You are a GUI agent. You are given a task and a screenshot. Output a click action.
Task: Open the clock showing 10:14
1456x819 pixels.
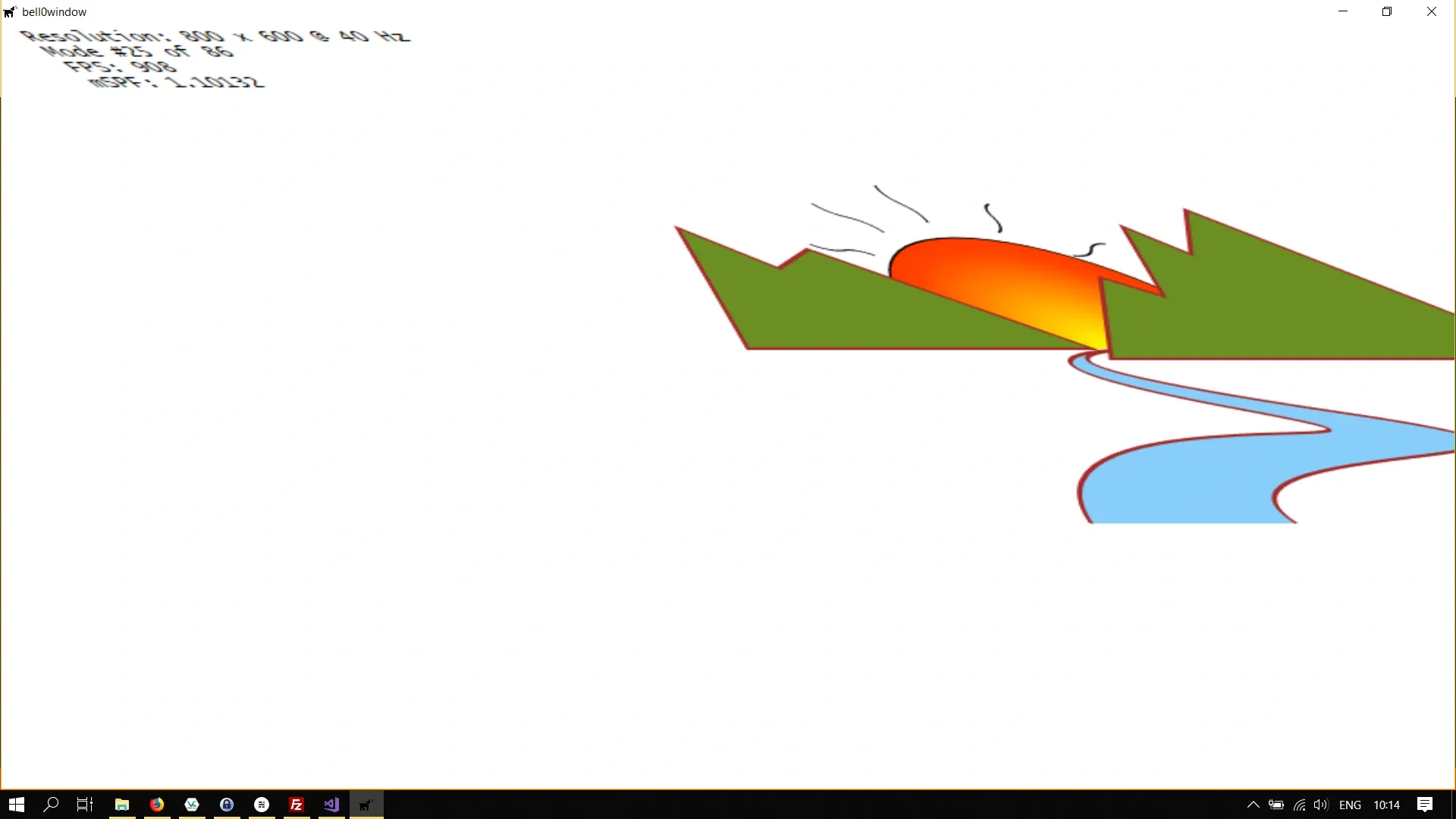(x=1386, y=805)
